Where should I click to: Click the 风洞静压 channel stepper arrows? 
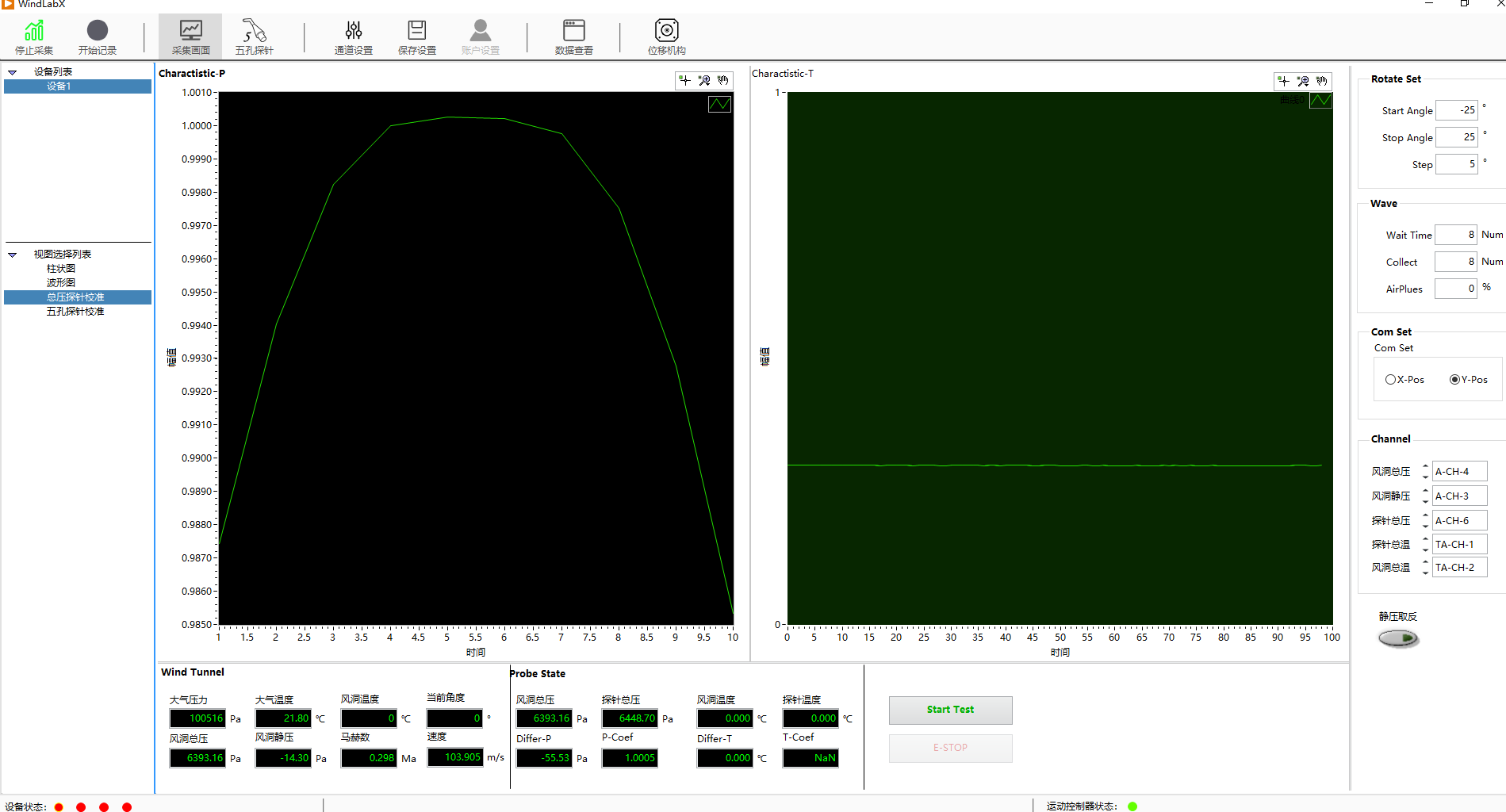click(x=1425, y=496)
